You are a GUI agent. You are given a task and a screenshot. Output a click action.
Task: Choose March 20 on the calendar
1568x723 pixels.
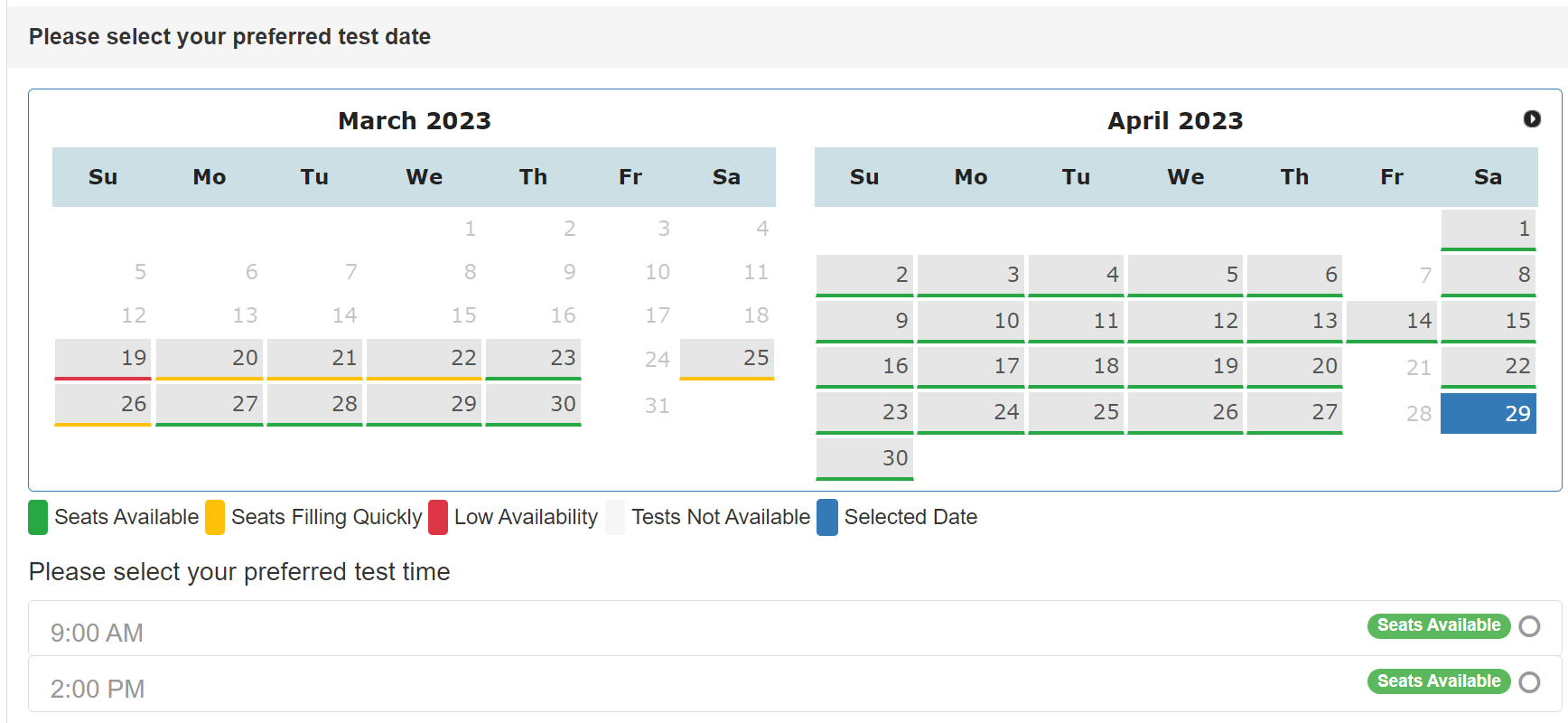point(210,359)
